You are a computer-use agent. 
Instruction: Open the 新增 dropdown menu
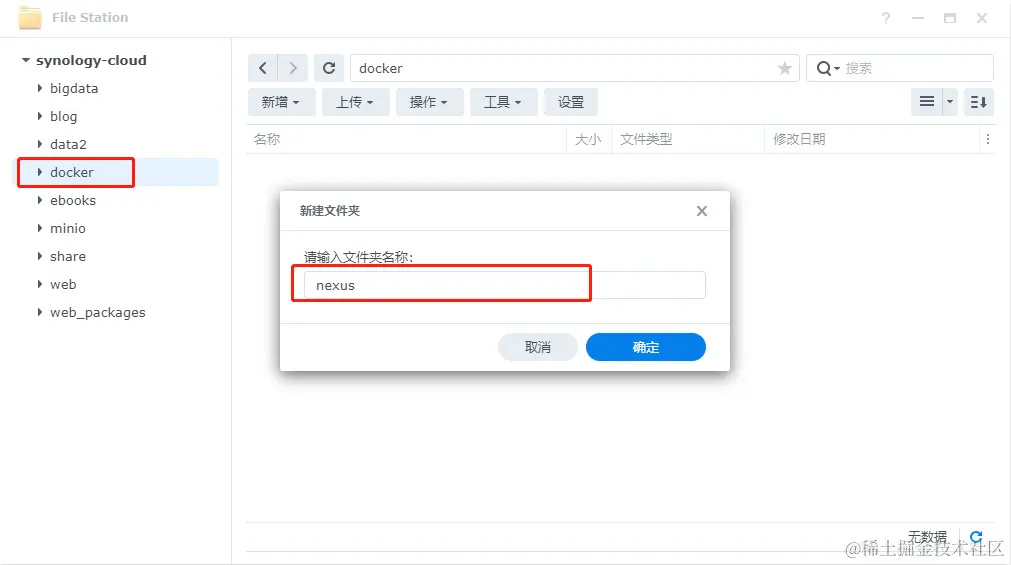[281, 102]
